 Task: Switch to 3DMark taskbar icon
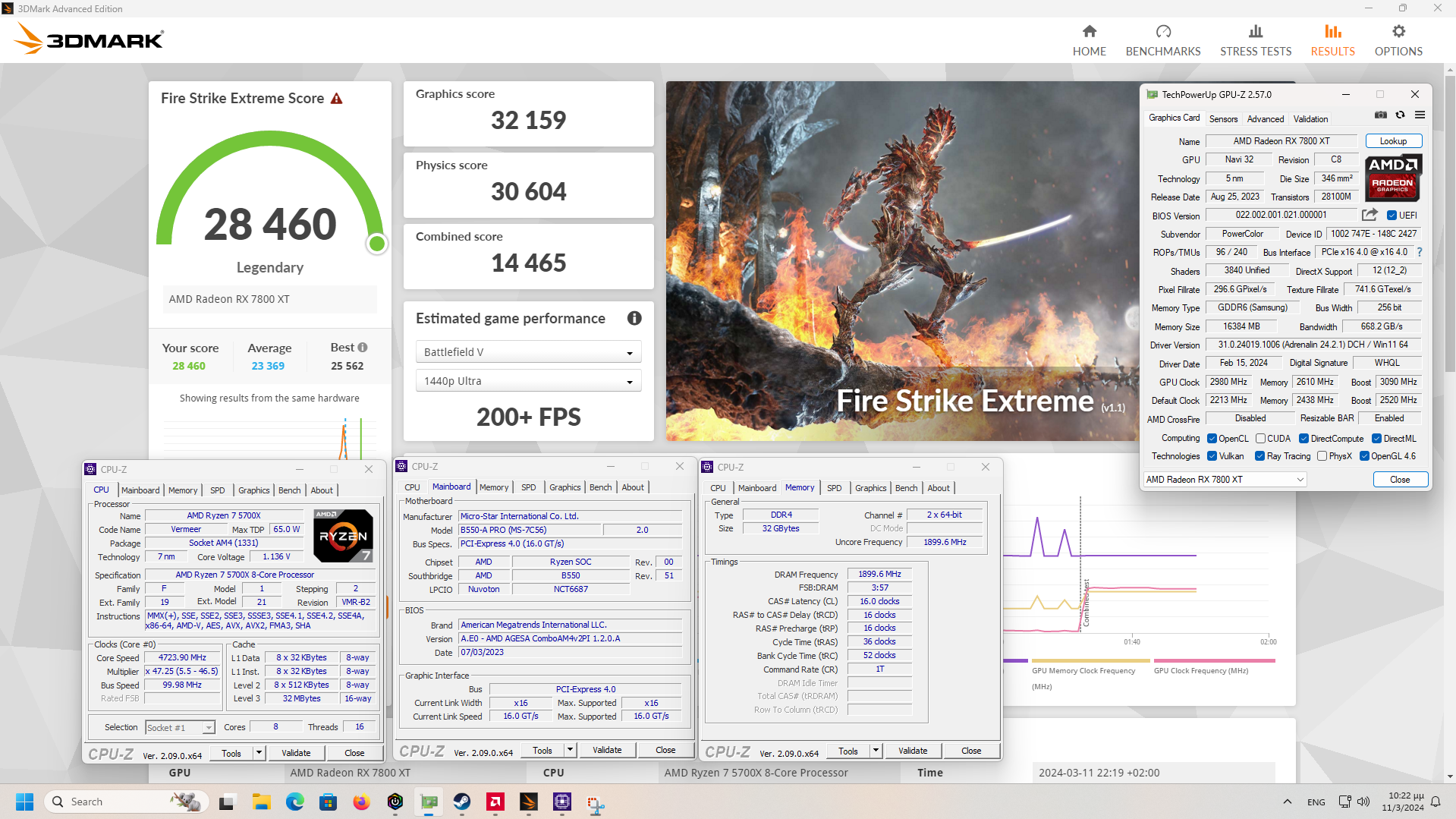(x=529, y=802)
